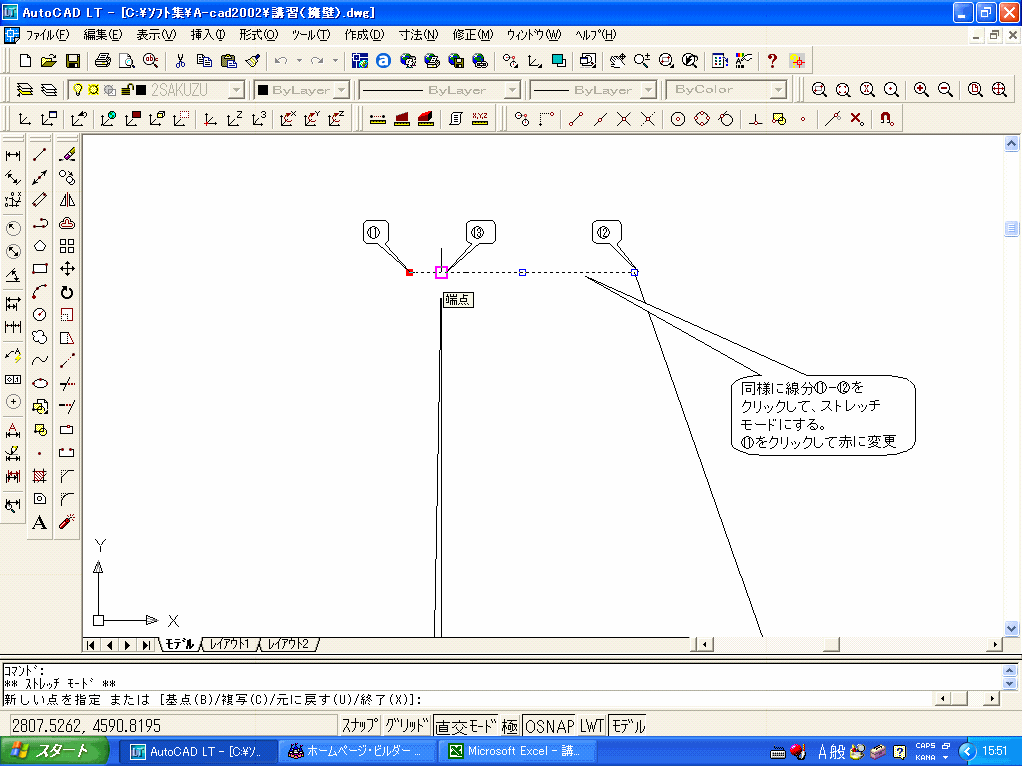Select the Rotate tool
1023x767 pixels.
pos(67,292)
